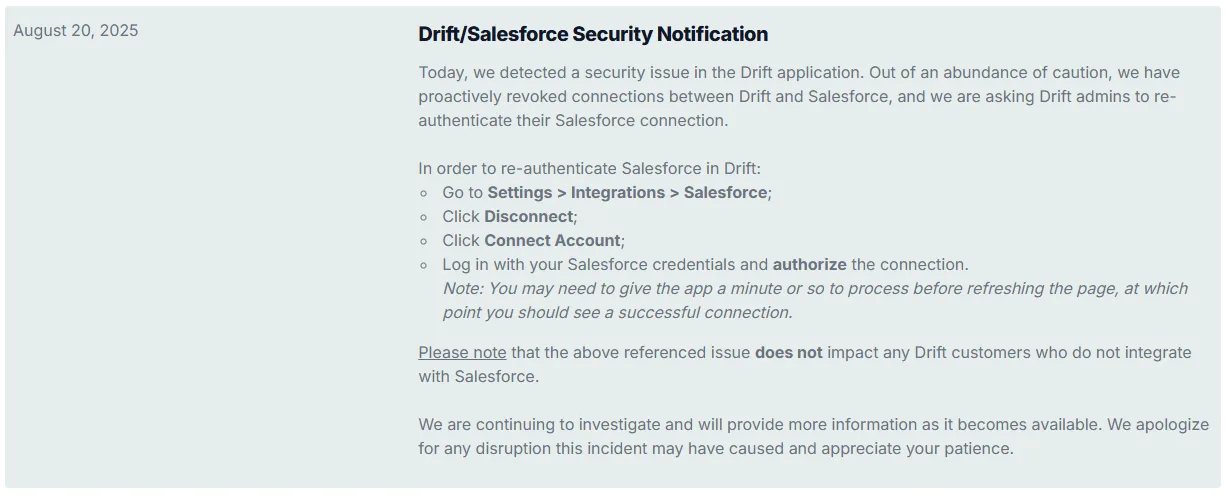Click the bold "Settings > Integrations > Salesforce" text
Viewport: 1226px width, 495px height.
[x=627, y=193]
